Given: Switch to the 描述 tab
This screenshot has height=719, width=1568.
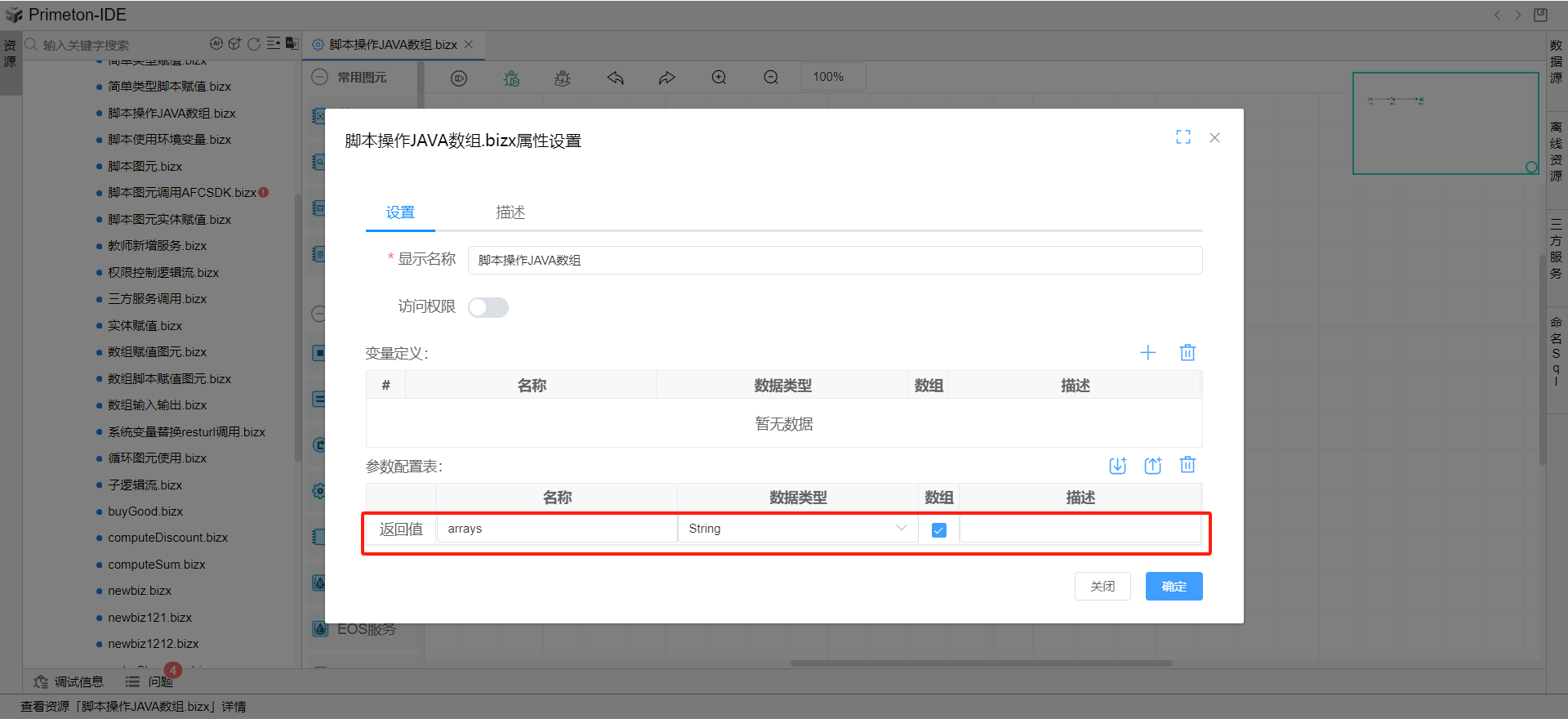Looking at the screenshot, I should [x=510, y=212].
